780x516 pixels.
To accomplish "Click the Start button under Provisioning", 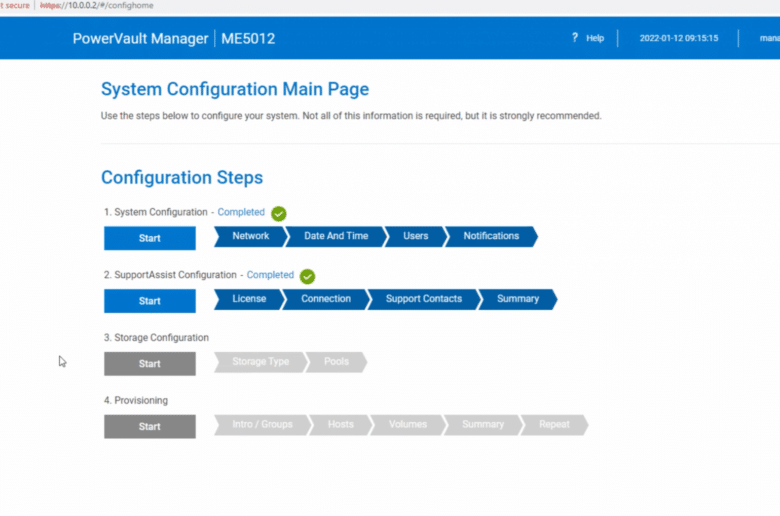I will pyautogui.click(x=150, y=426).
